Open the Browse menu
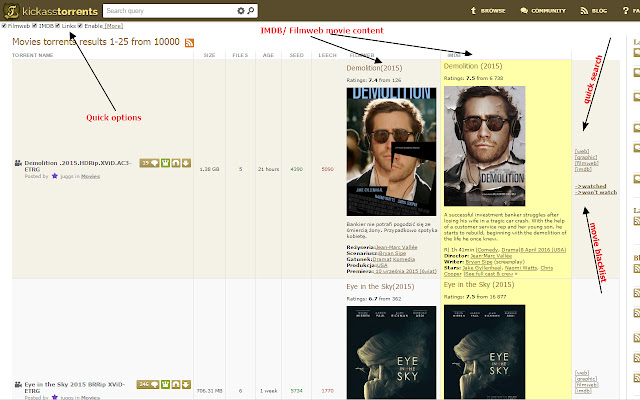Screen dimensions: 640x400 pos(488,11)
